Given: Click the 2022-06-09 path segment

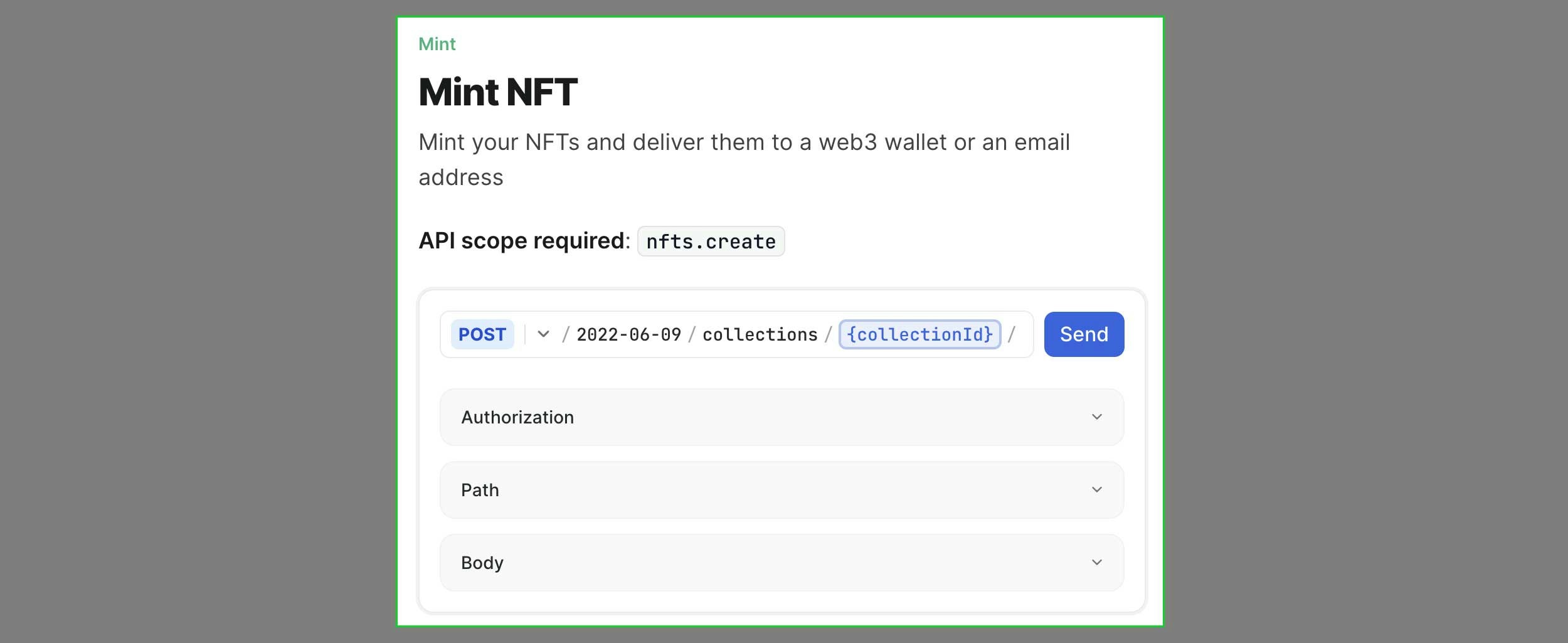Looking at the screenshot, I should (628, 334).
